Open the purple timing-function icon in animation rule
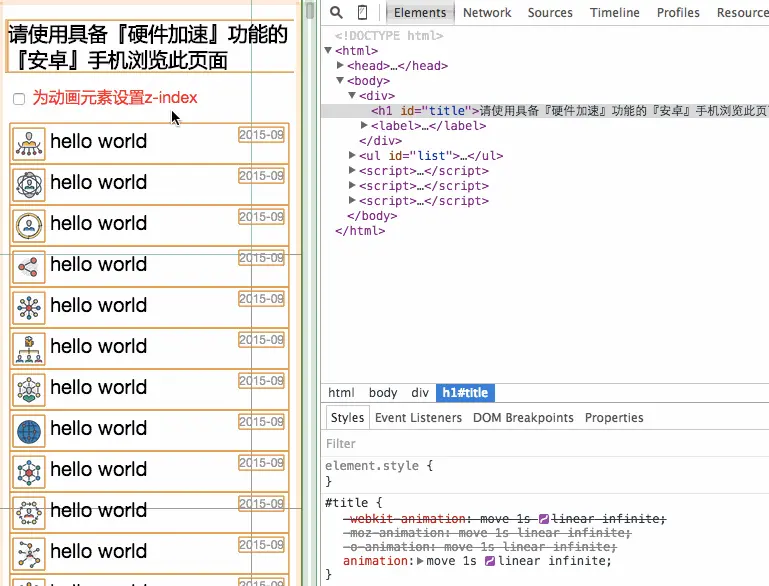 tap(489, 561)
